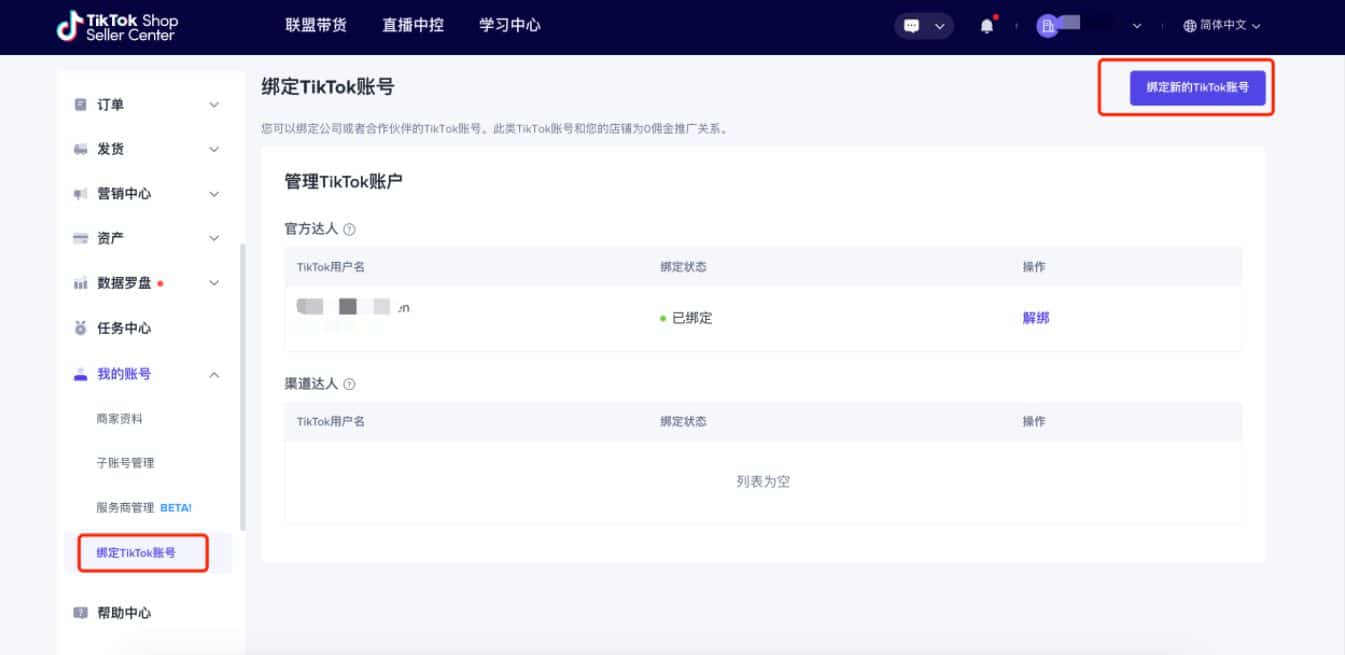Click the account avatar icon in header
Viewport: 1345px width, 655px height.
1047,27
